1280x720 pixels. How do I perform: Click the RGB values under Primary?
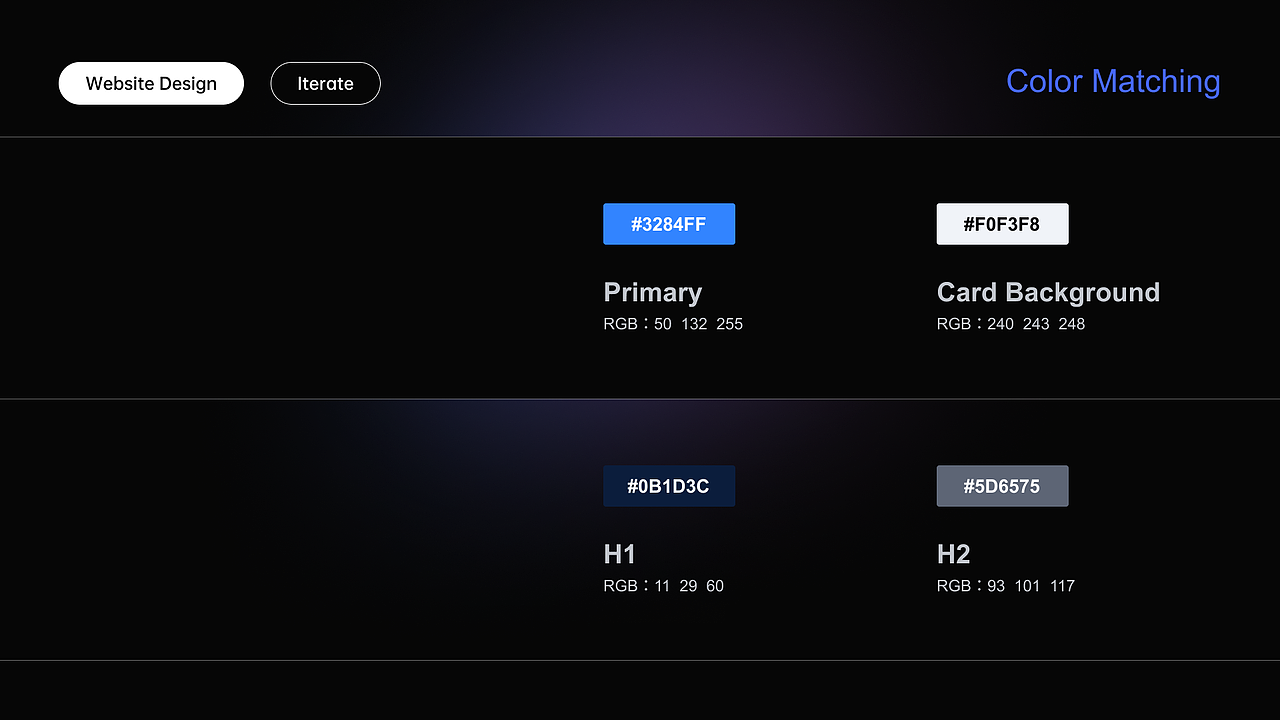click(672, 323)
